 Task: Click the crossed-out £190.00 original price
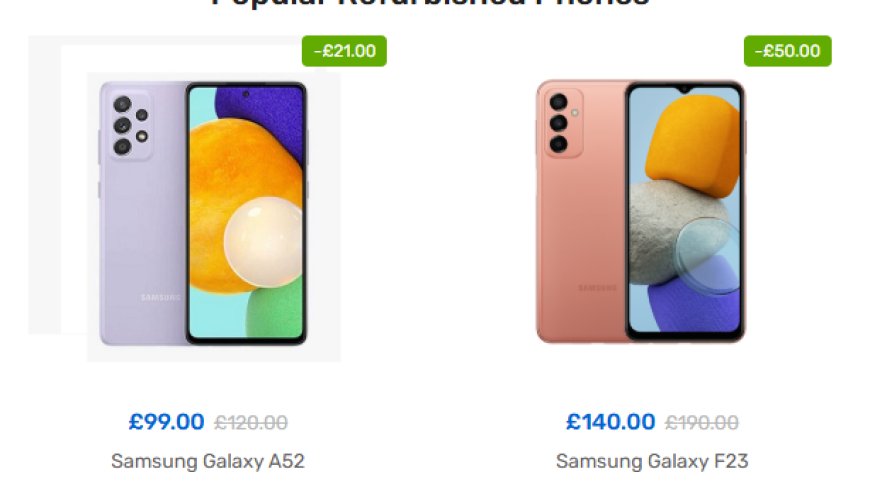pyautogui.click(x=702, y=423)
